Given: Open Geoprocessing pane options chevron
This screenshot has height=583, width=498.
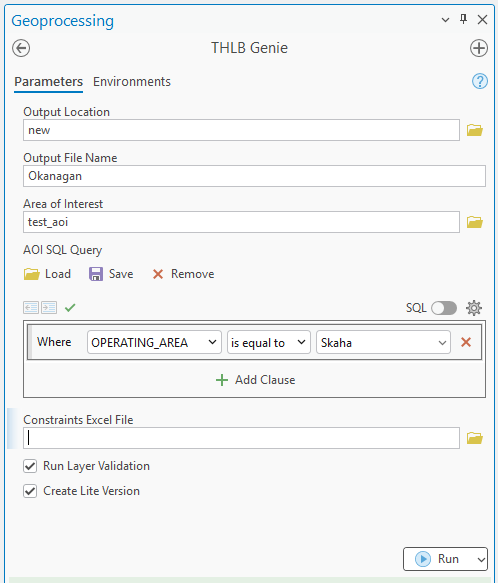Looking at the screenshot, I should point(445,20).
